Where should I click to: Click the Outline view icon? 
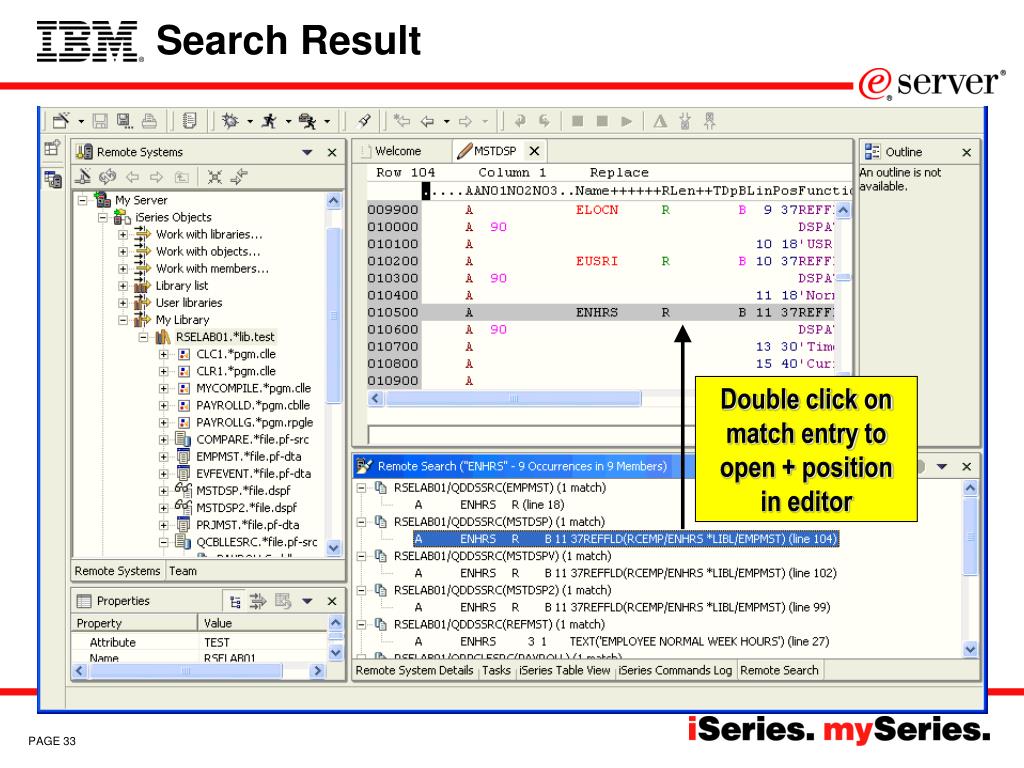pyautogui.click(x=872, y=152)
